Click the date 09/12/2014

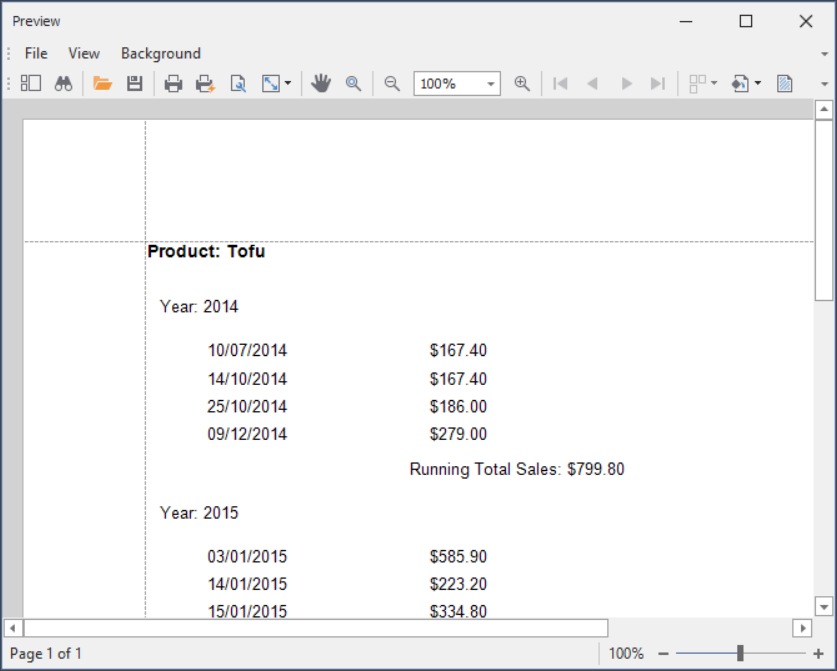(x=247, y=434)
